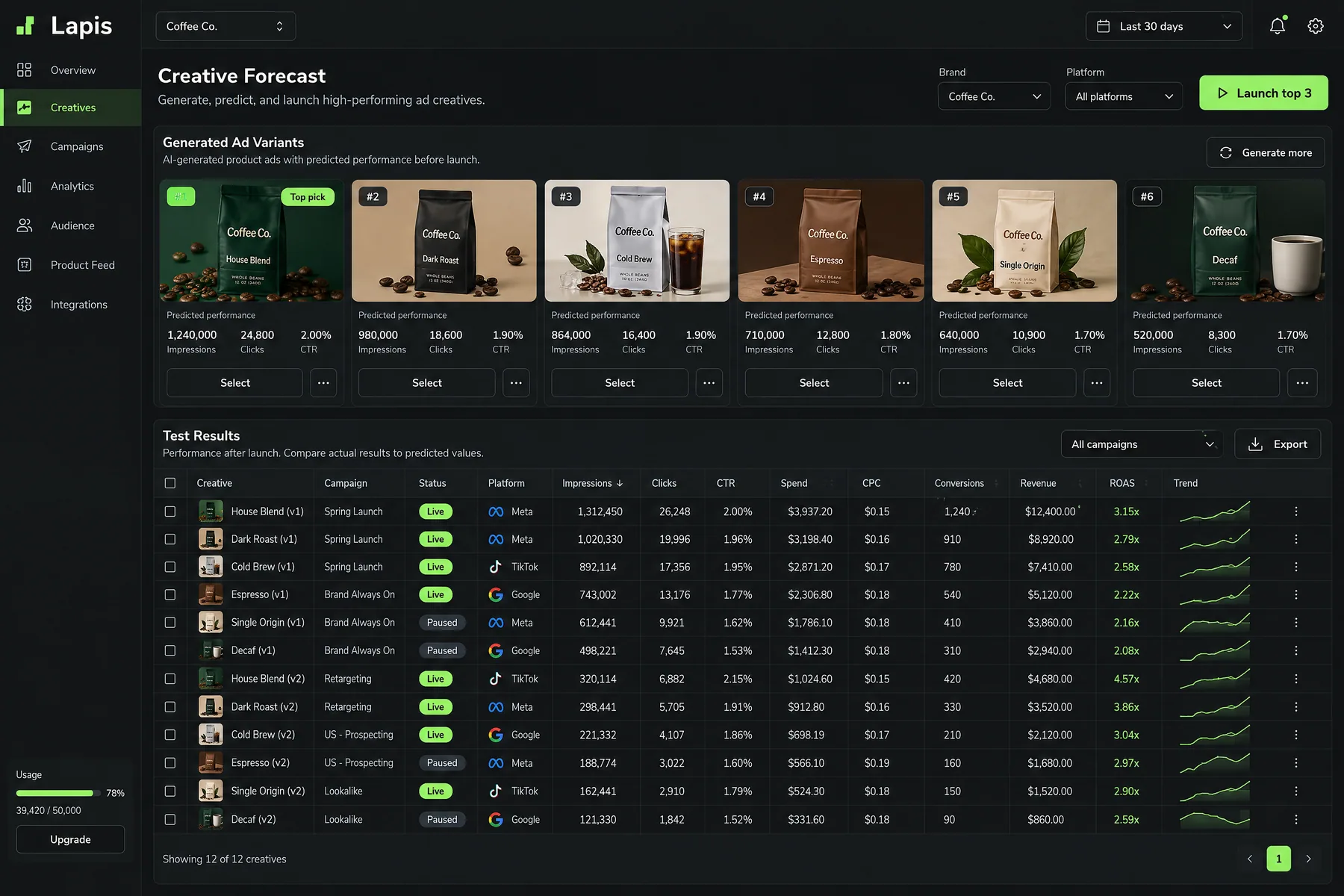Click Generate more button

pyautogui.click(x=1266, y=152)
